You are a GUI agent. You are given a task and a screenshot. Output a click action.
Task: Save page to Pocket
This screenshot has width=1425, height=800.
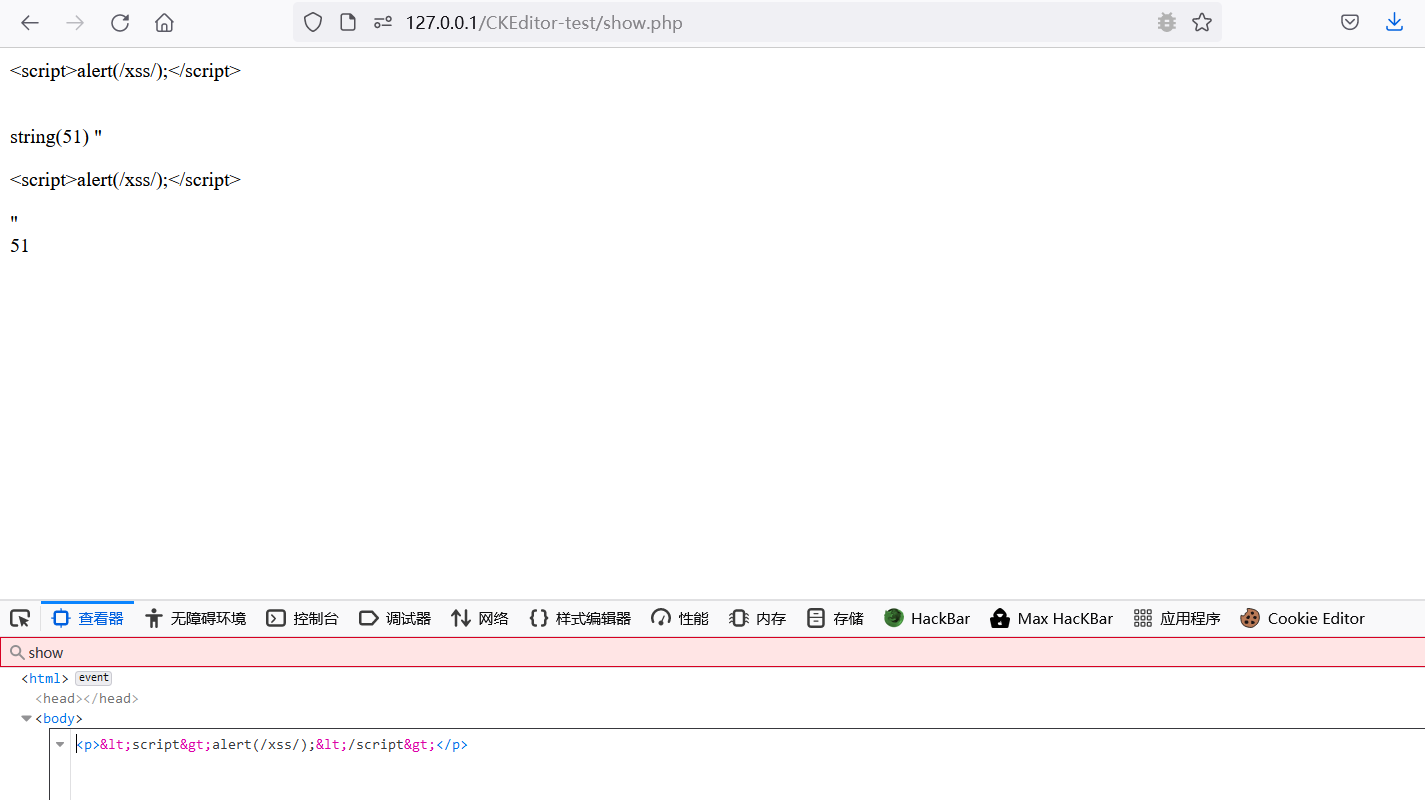tap(1349, 21)
